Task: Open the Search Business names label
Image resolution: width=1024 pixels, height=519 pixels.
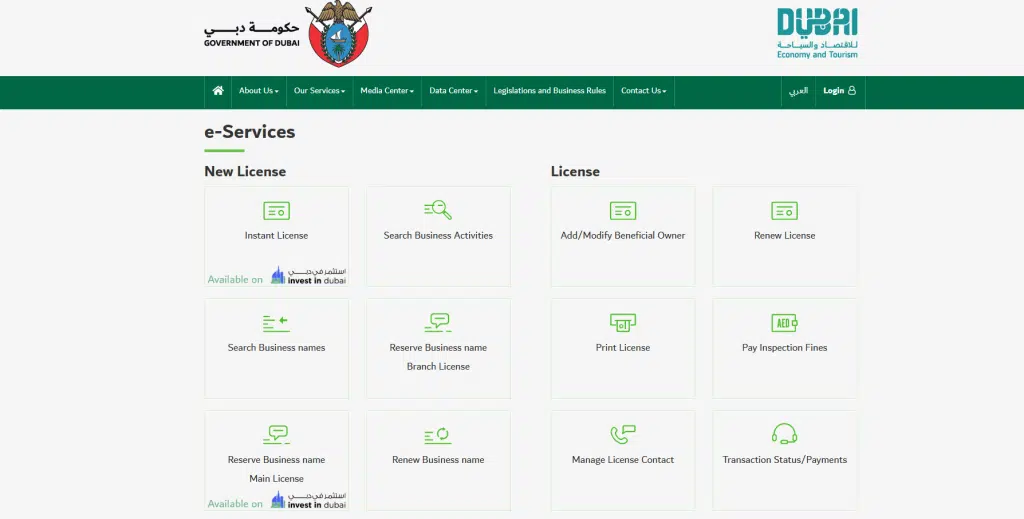Action: tap(276, 348)
